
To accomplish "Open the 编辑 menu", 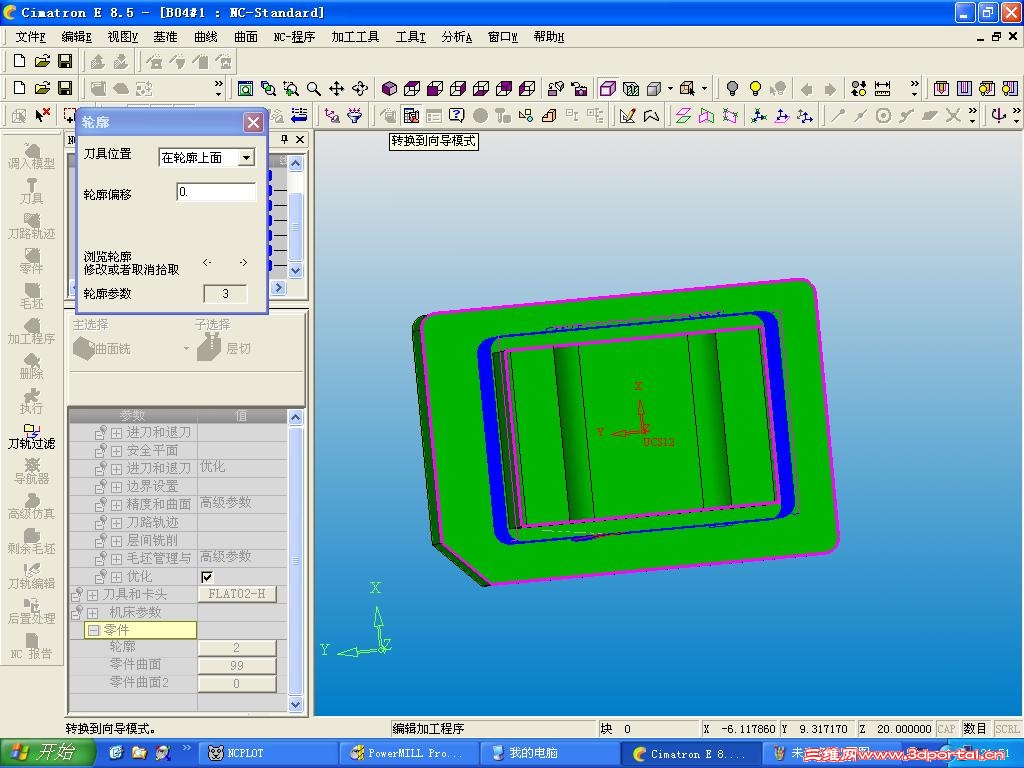I will point(76,37).
